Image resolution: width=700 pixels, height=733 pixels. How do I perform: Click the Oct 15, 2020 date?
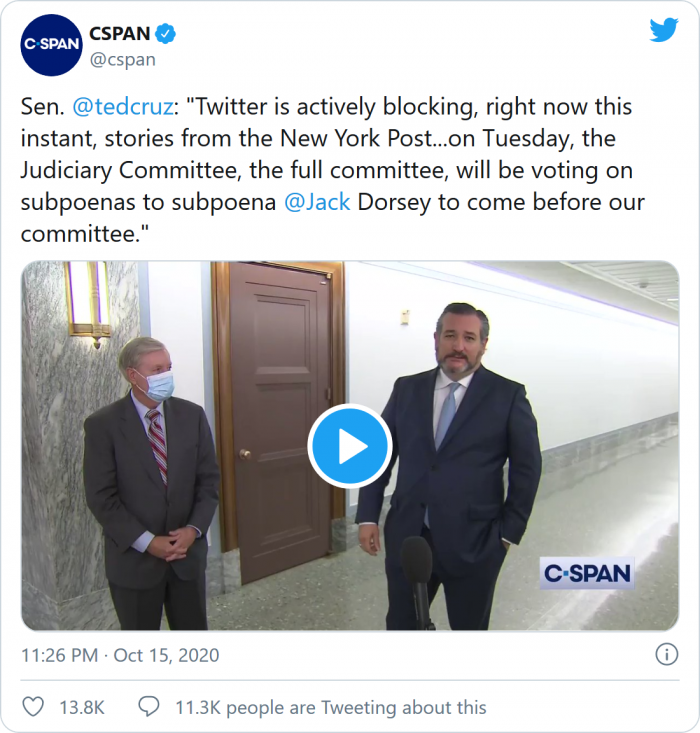point(166,656)
